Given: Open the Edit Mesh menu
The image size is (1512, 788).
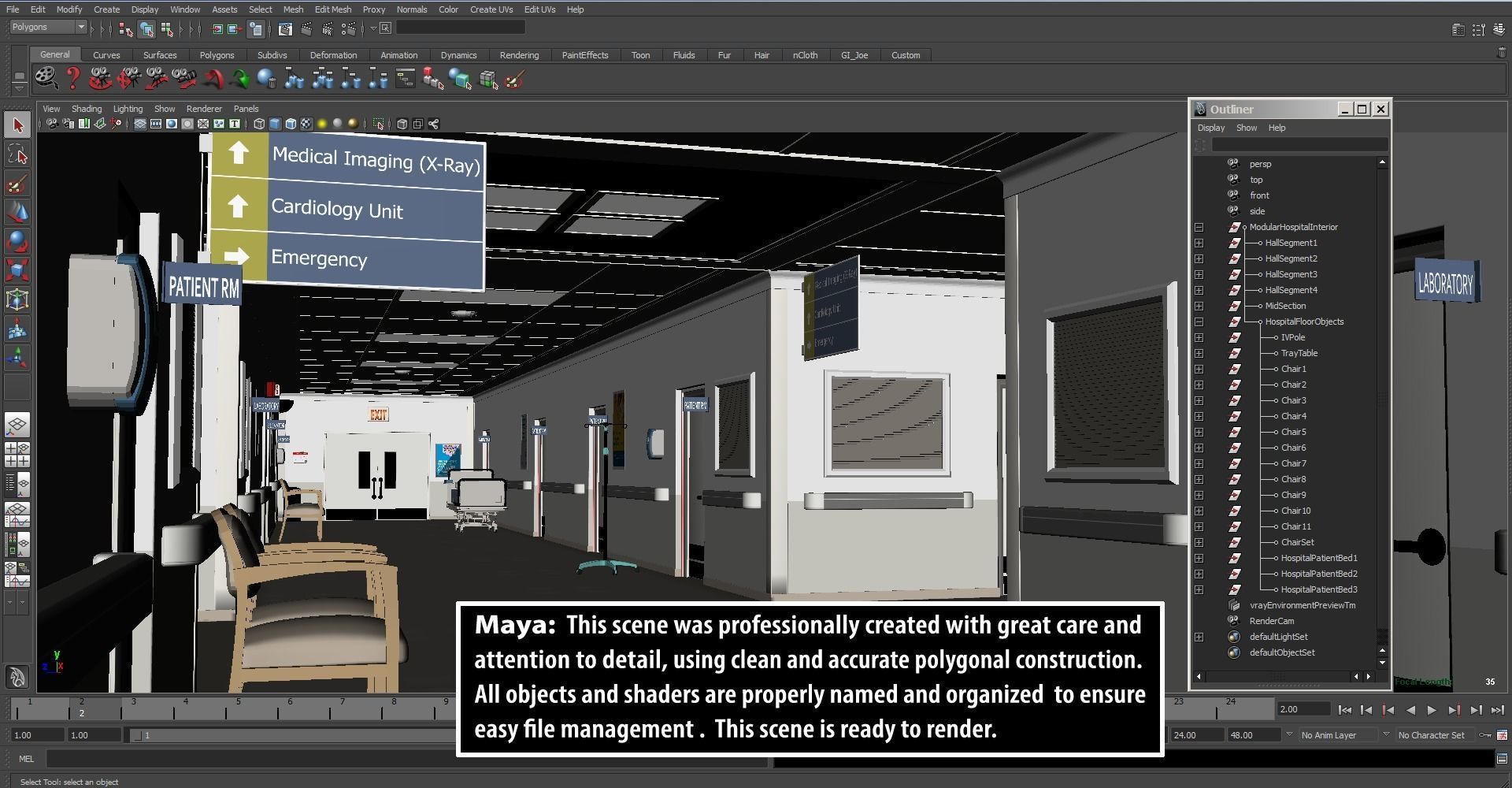Looking at the screenshot, I should (x=332, y=9).
